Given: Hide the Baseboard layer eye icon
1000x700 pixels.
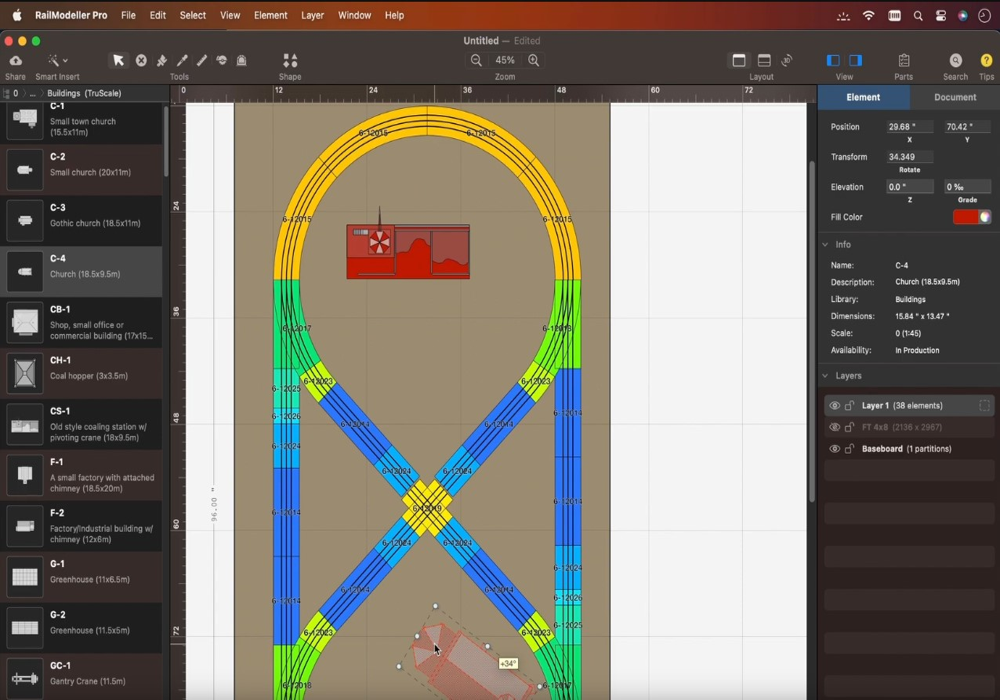Looking at the screenshot, I should click(x=834, y=449).
